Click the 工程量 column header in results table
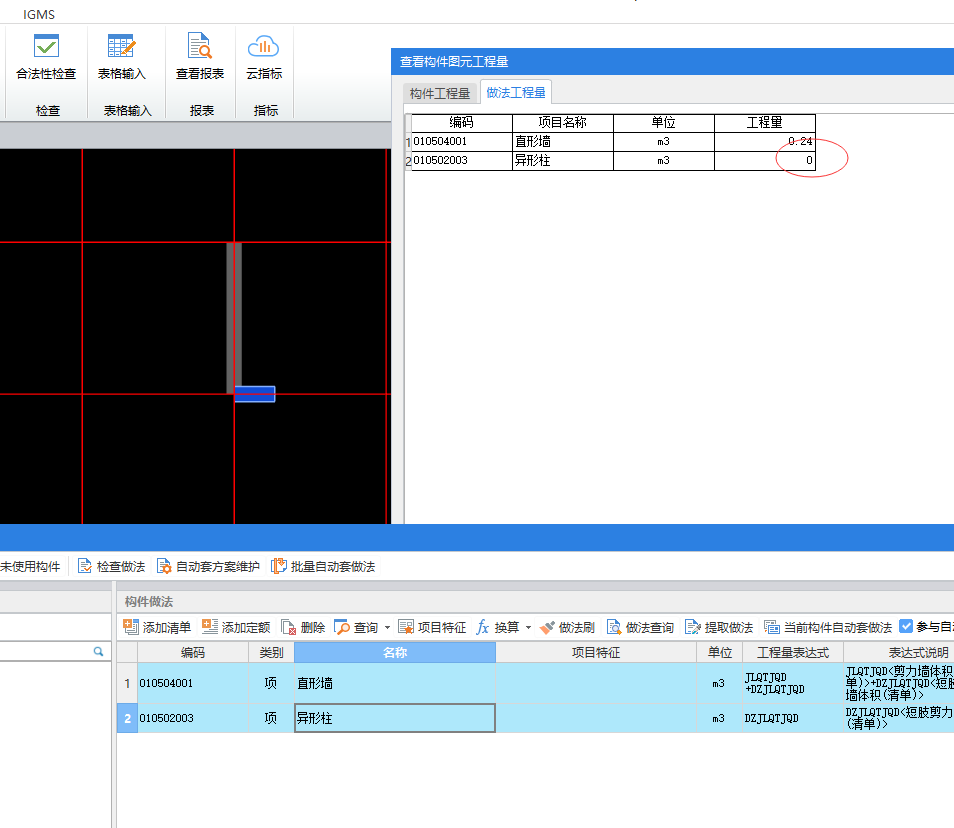This screenshot has height=828, width=954. 765,122
